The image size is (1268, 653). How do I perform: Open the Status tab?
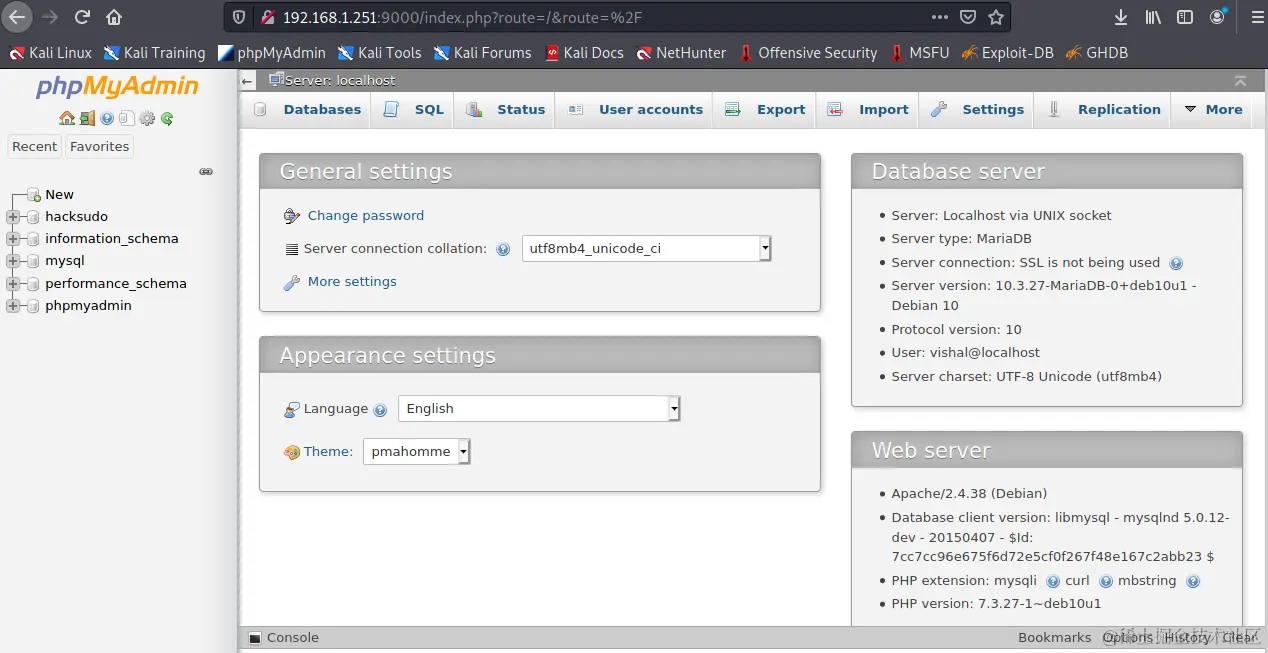coord(506,110)
